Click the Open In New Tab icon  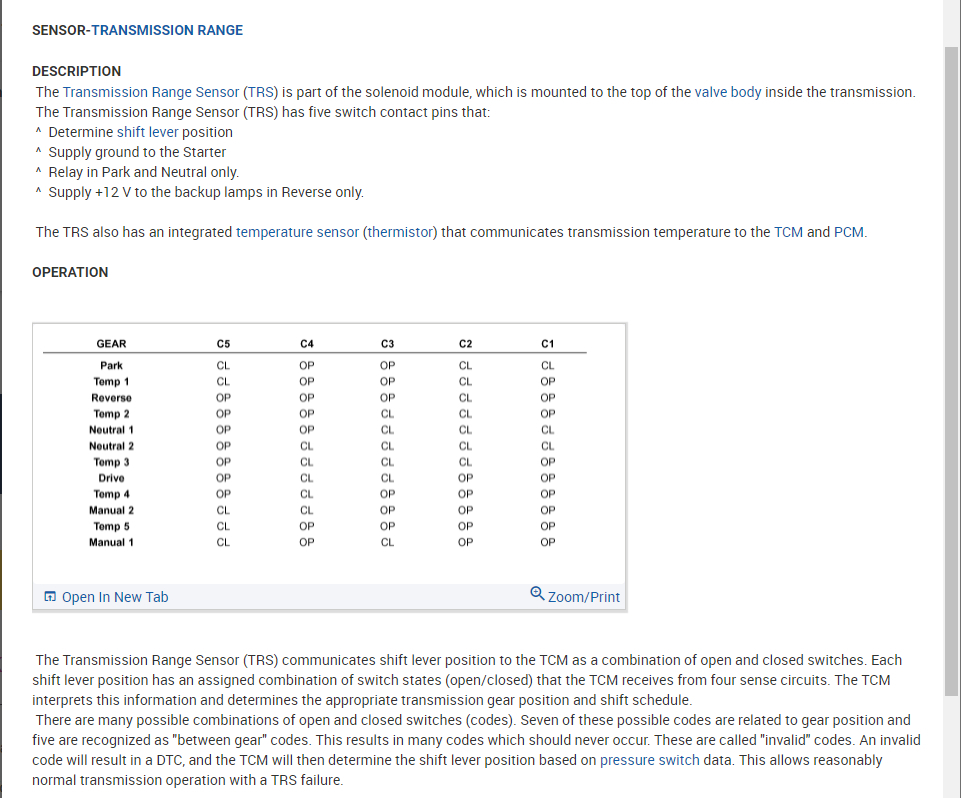tap(50, 597)
